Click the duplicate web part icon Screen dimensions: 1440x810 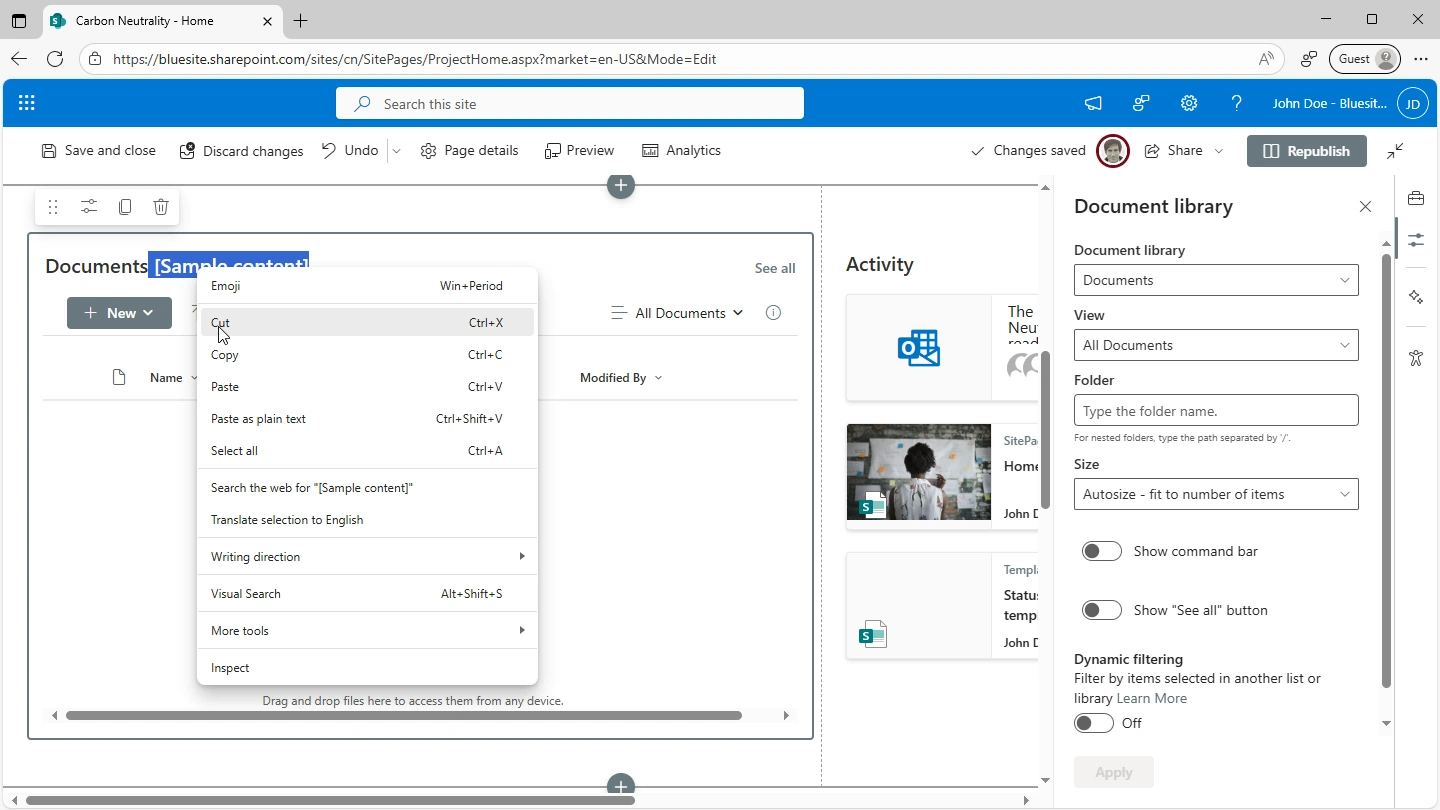tap(125, 207)
